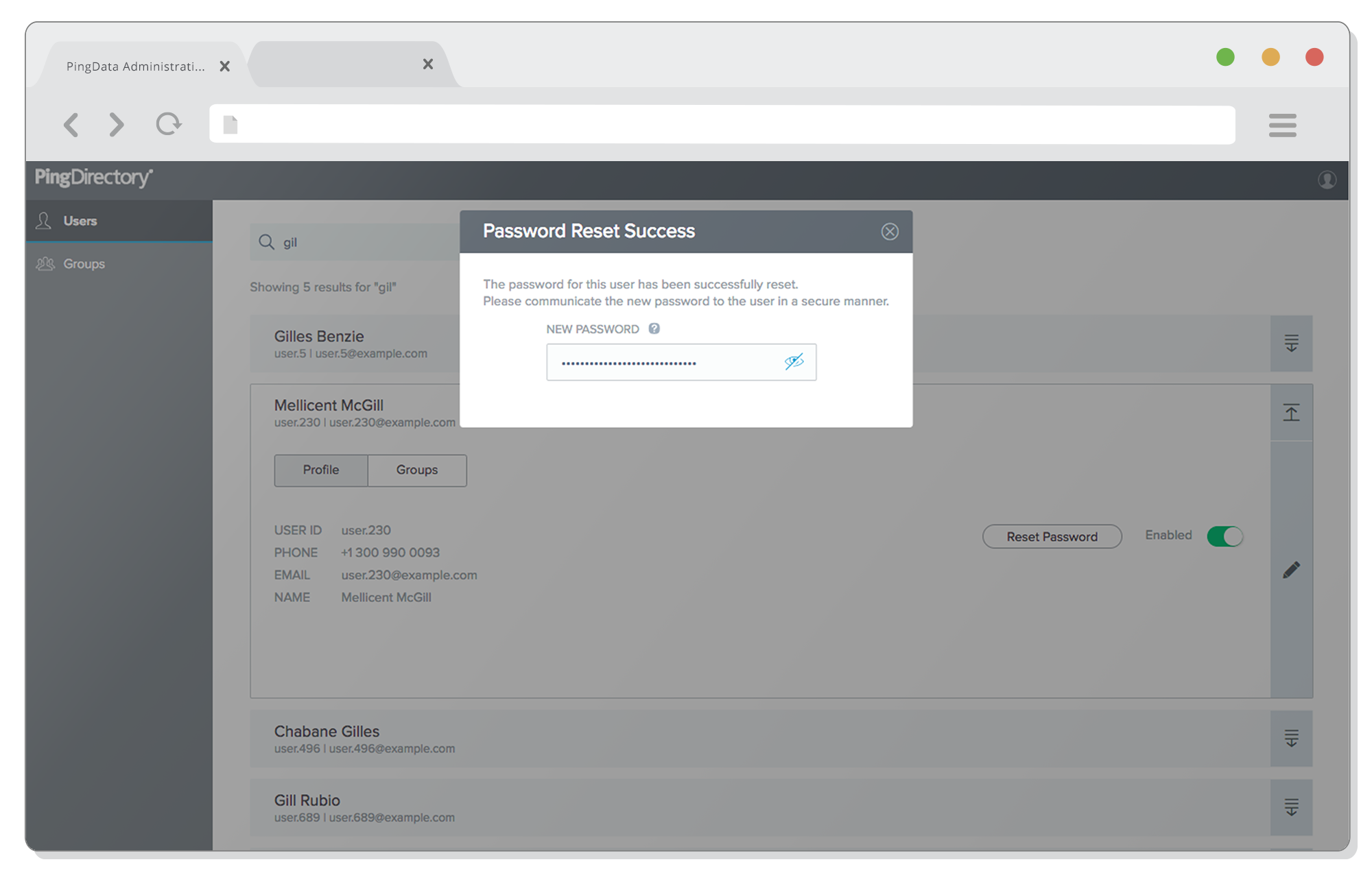The image size is (1372, 875).
Task: Click browser forward arrow
Action: tap(117, 125)
